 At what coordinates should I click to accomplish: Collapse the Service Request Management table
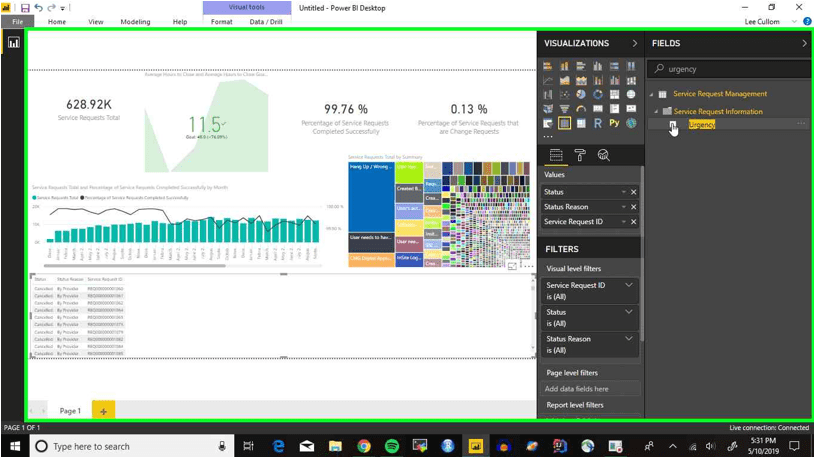(651, 94)
